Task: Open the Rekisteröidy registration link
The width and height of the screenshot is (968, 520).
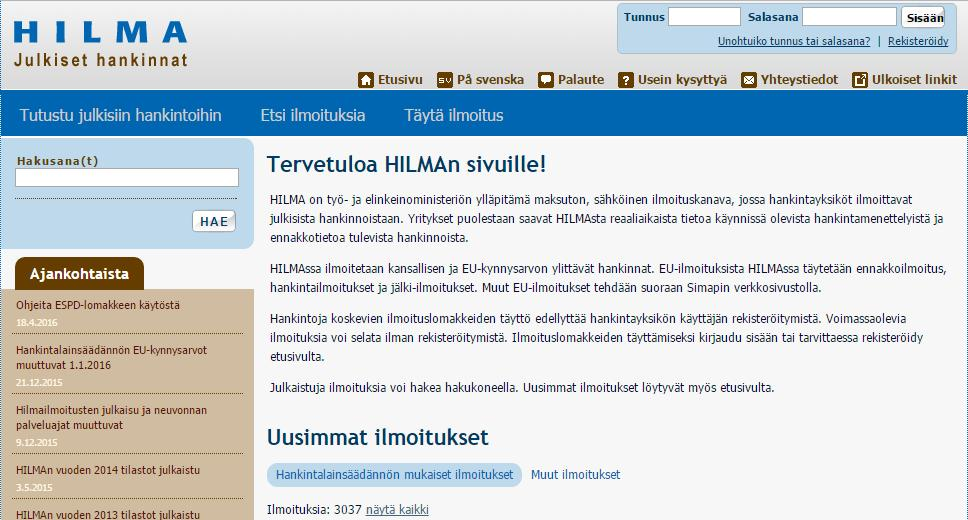Action: (918, 41)
